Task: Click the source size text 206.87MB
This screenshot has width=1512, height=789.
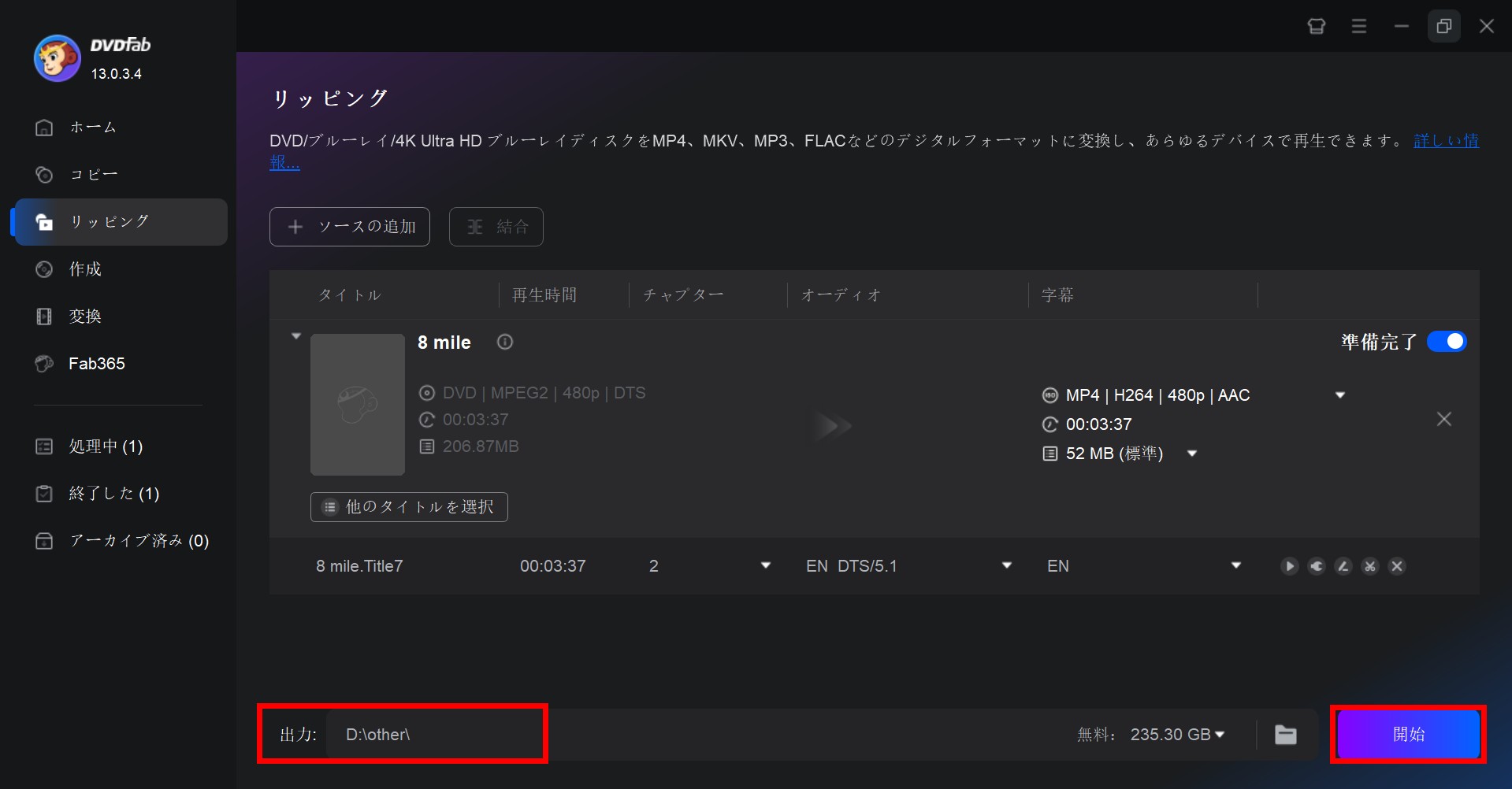Action: coord(481,446)
